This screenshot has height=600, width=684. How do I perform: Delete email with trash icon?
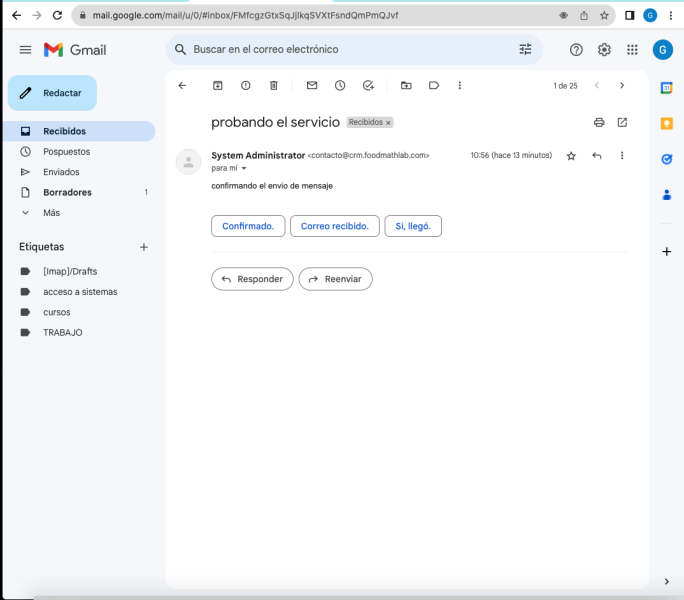pyautogui.click(x=274, y=86)
